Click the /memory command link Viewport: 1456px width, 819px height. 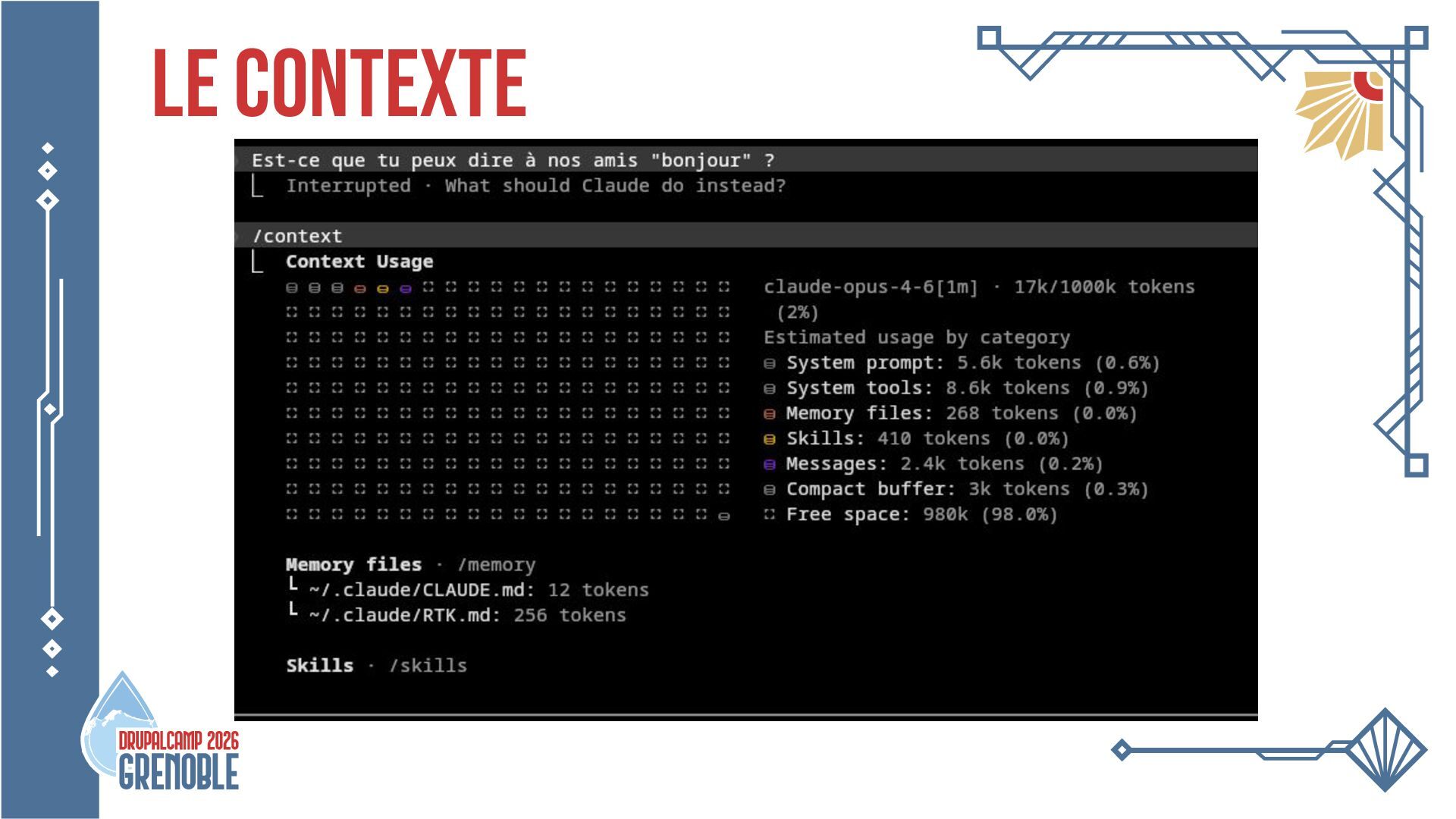click(x=496, y=565)
